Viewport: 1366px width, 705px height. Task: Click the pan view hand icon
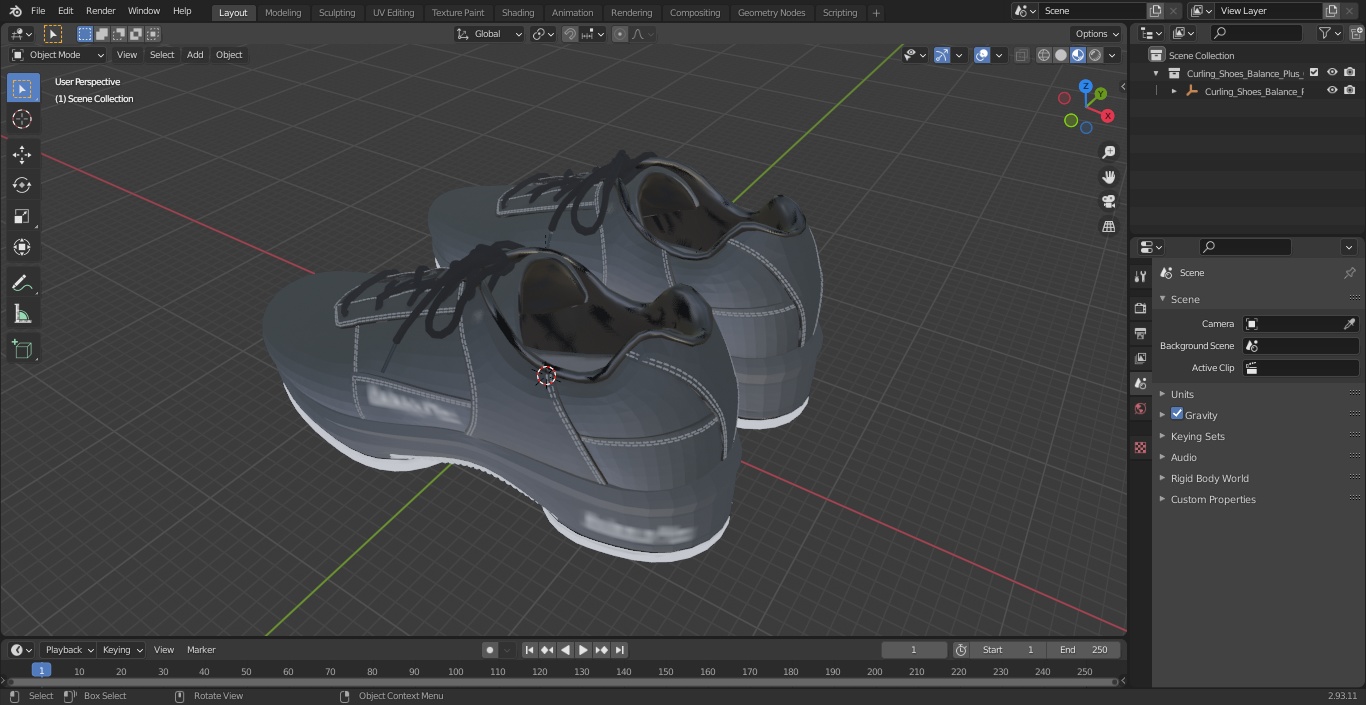tap(1108, 177)
